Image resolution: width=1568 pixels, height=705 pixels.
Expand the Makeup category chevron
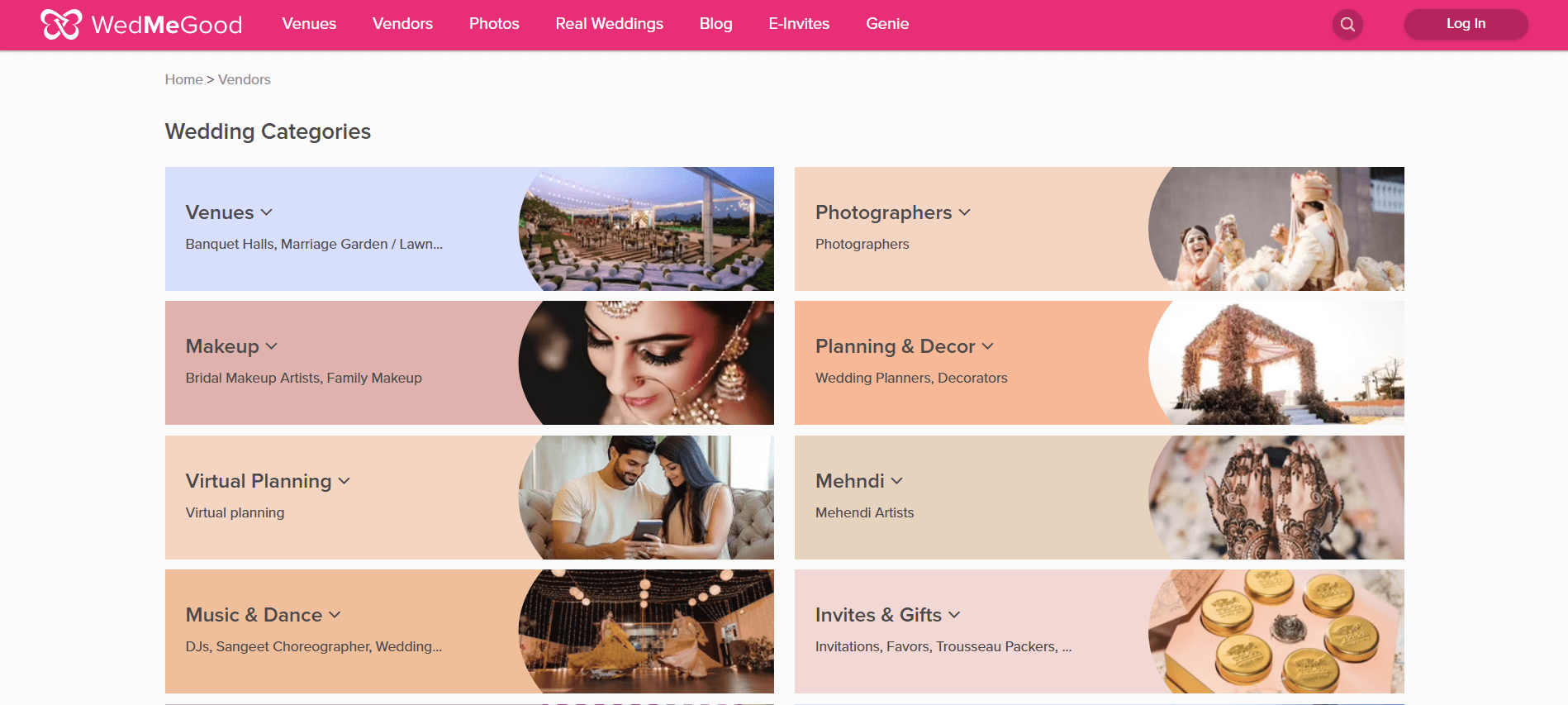[272, 346]
